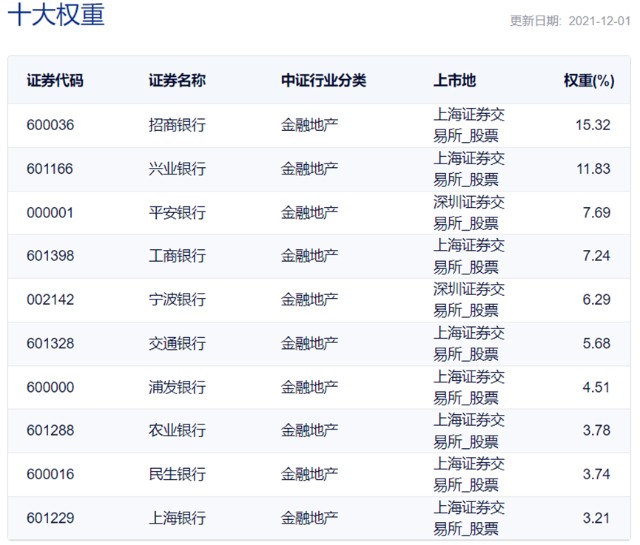Image resolution: width=640 pixels, height=545 pixels.
Task: Click the 农业银行 security name
Action: pyautogui.click(x=177, y=430)
